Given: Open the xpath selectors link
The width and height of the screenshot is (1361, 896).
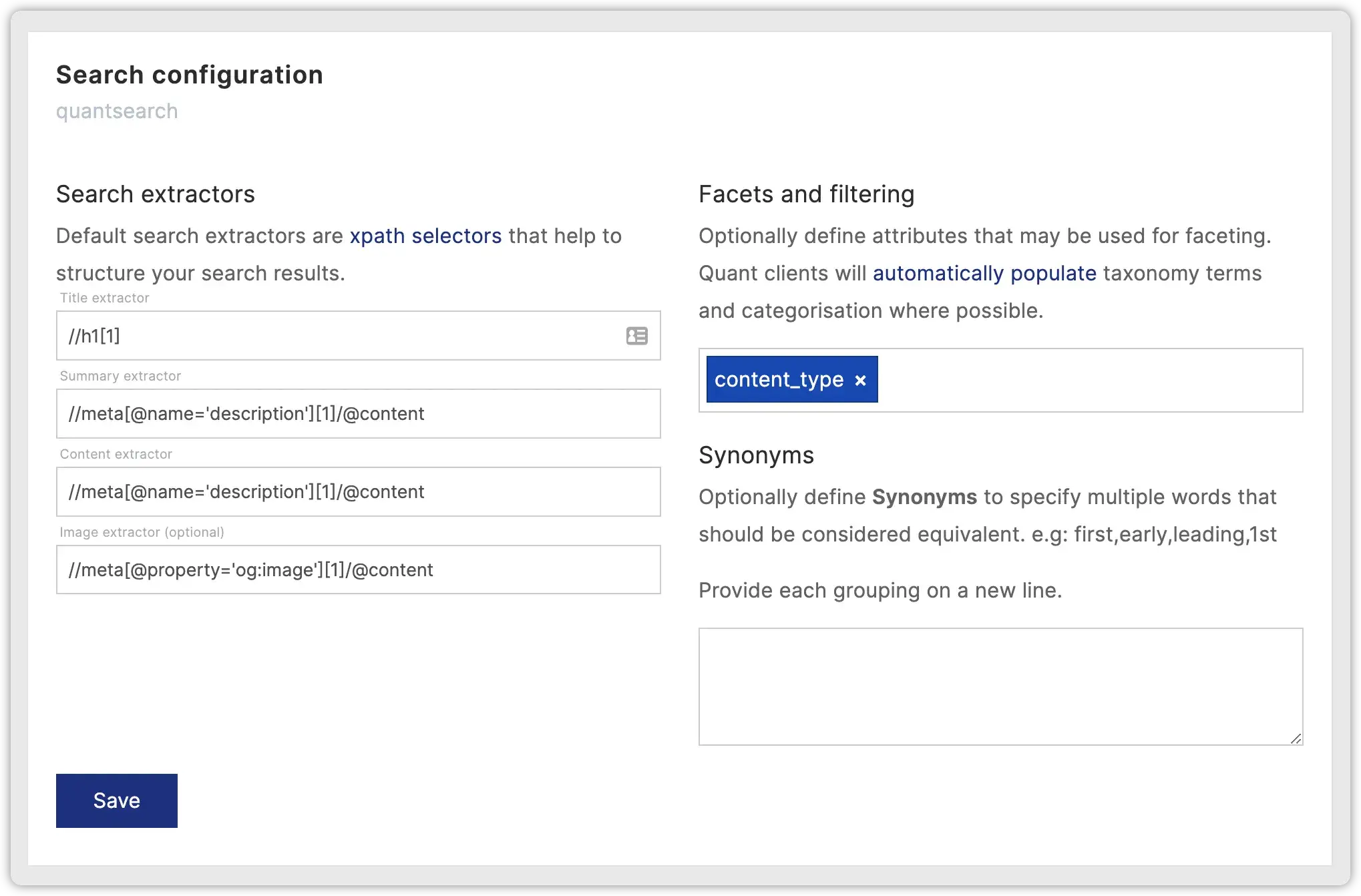Looking at the screenshot, I should pyautogui.click(x=425, y=235).
